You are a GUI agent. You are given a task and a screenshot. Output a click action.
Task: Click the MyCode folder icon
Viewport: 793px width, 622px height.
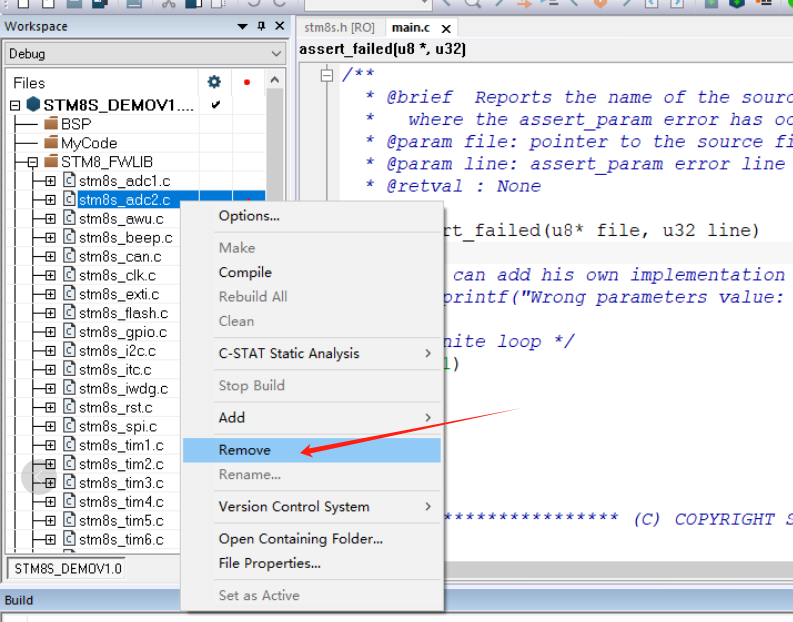(x=51, y=143)
